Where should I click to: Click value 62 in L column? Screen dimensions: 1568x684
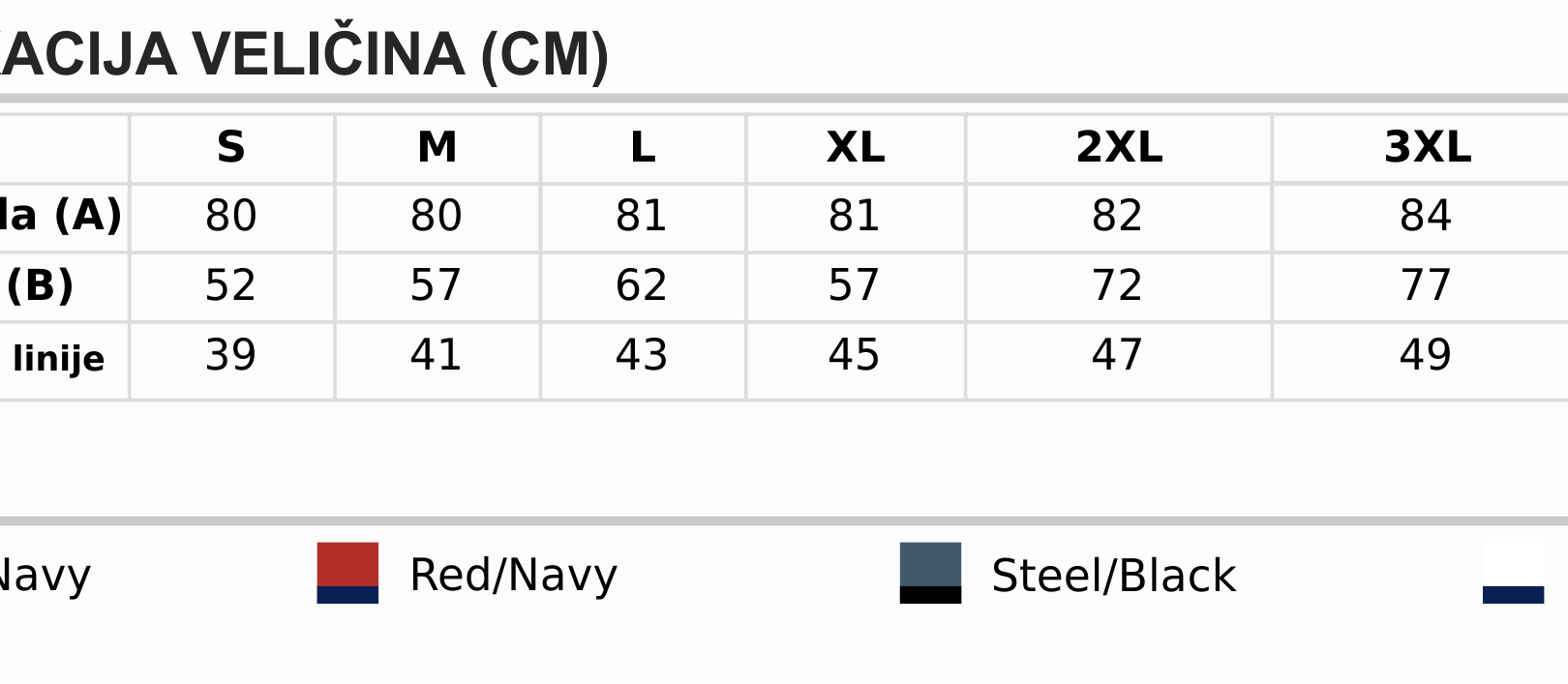point(642,285)
